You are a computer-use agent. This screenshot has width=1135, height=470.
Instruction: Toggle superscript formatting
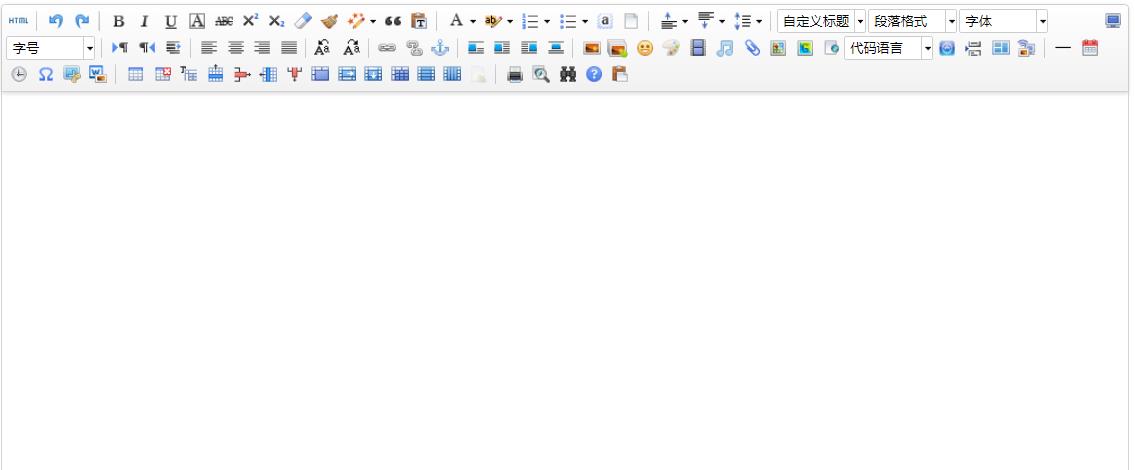250,21
